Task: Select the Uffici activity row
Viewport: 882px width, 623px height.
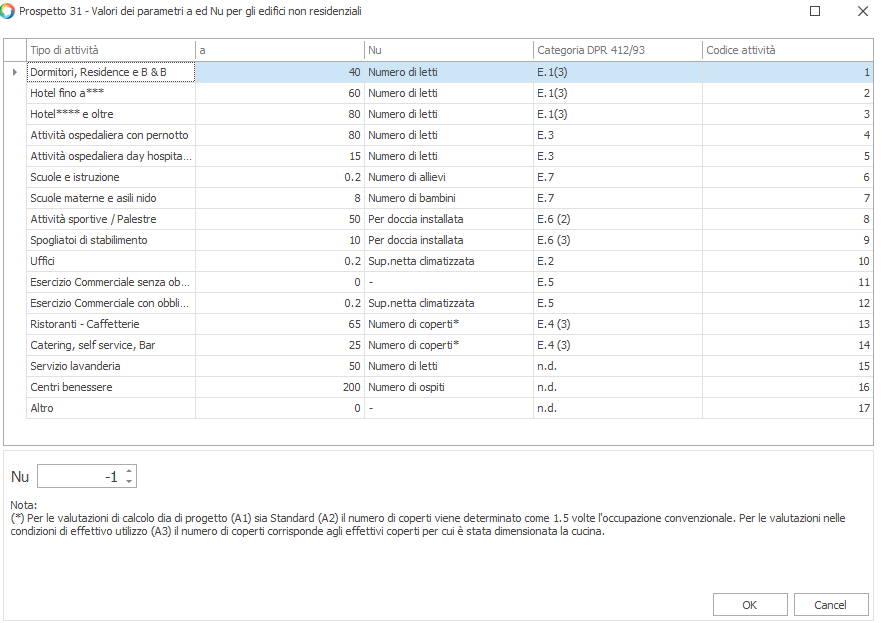Action: point(110,261)
